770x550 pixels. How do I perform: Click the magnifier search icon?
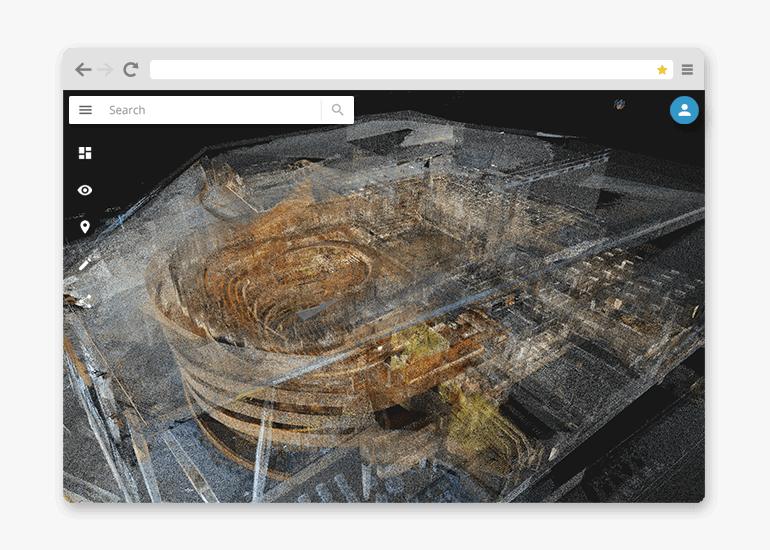tap(337, 110)
